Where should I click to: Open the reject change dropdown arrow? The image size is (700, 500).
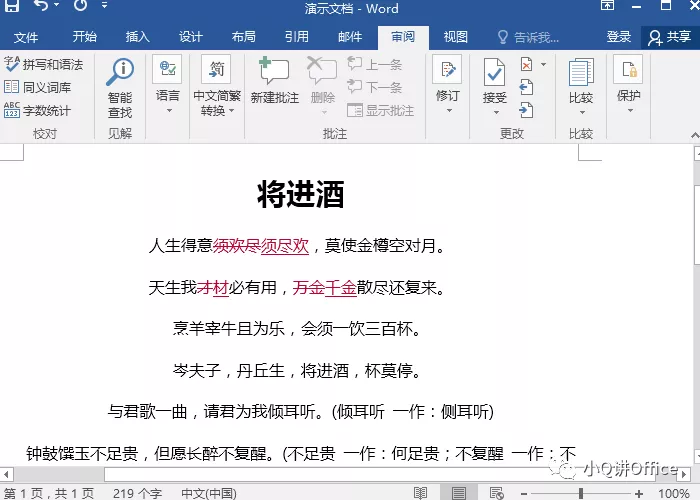click(x=543, y=64)
